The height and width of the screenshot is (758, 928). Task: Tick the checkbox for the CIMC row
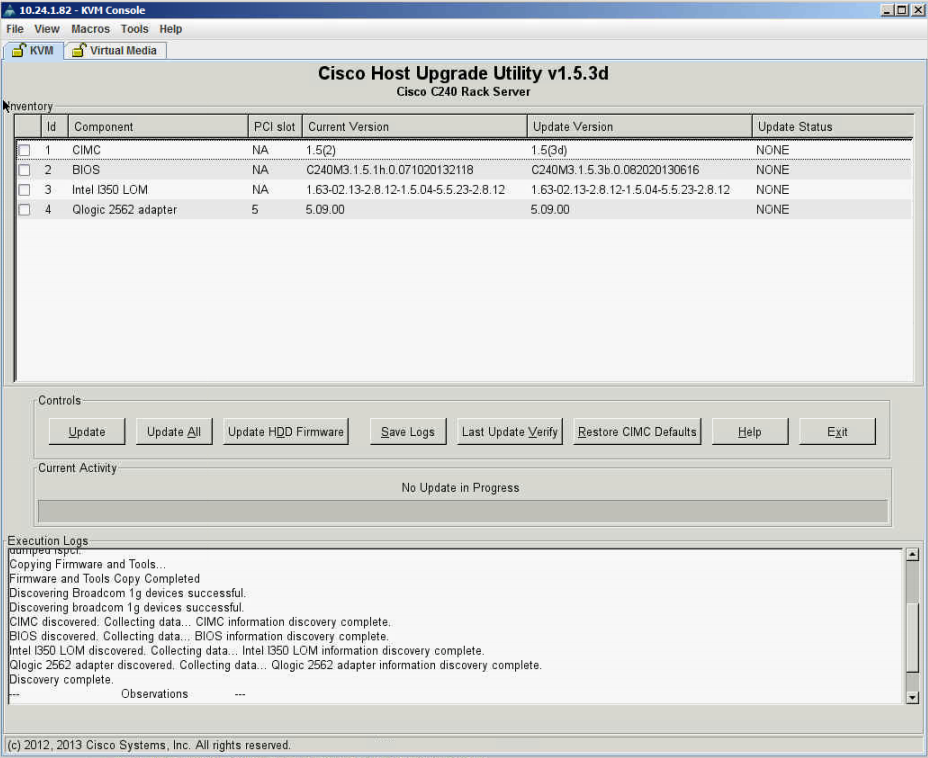[24, 150]
